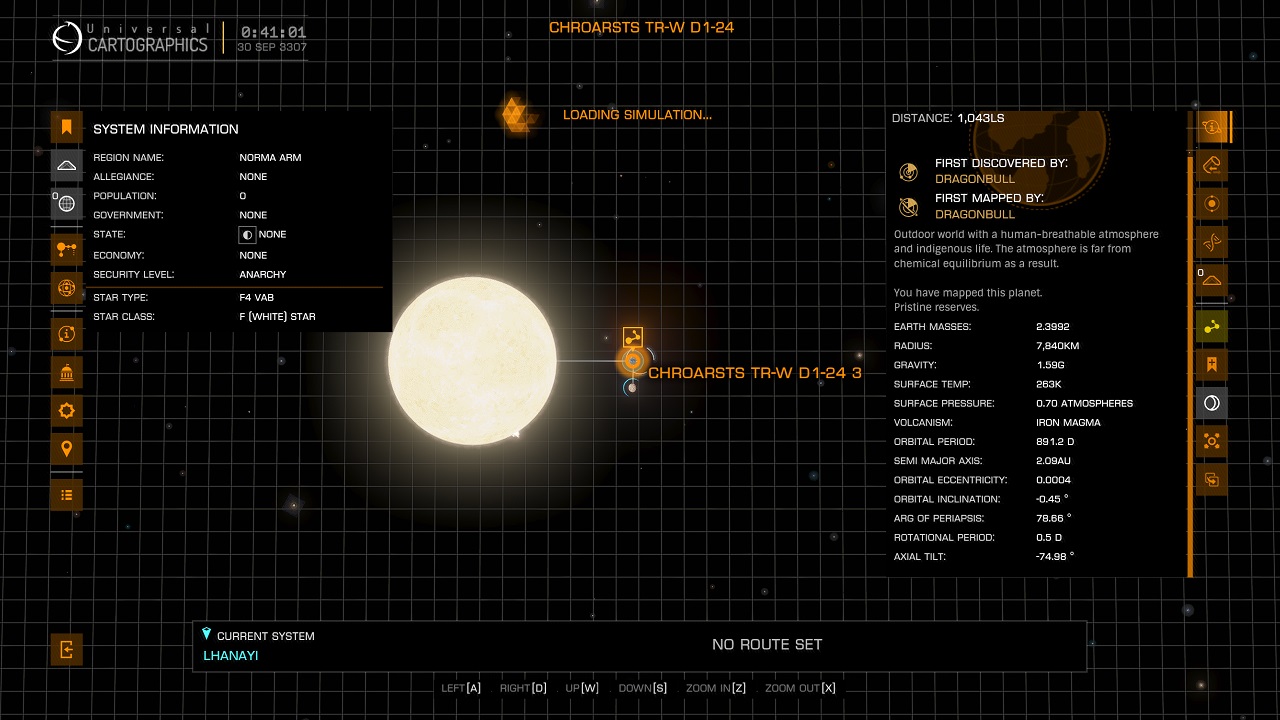Show system information icon in left sidebar
This screenshot has height=720, width=1280.
67,334
